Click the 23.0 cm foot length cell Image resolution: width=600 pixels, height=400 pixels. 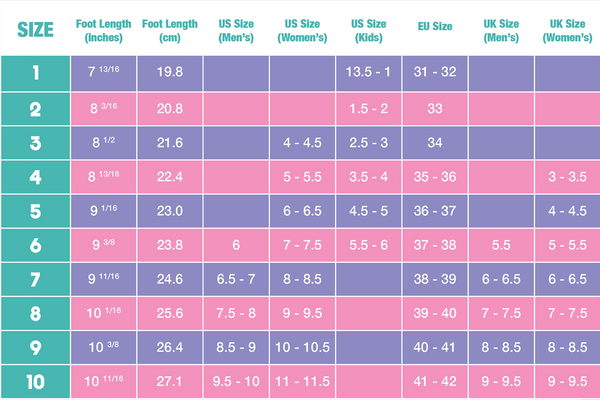[169, 212]
